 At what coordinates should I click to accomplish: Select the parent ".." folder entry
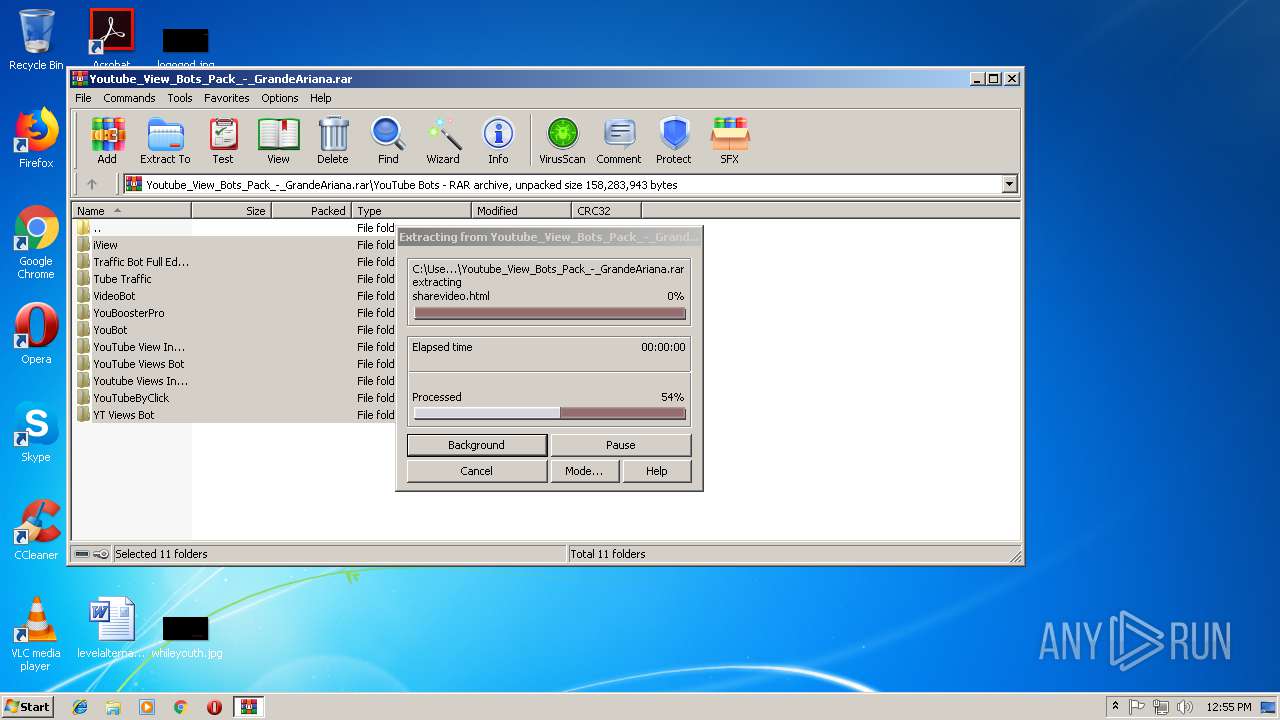pos(96,228)
